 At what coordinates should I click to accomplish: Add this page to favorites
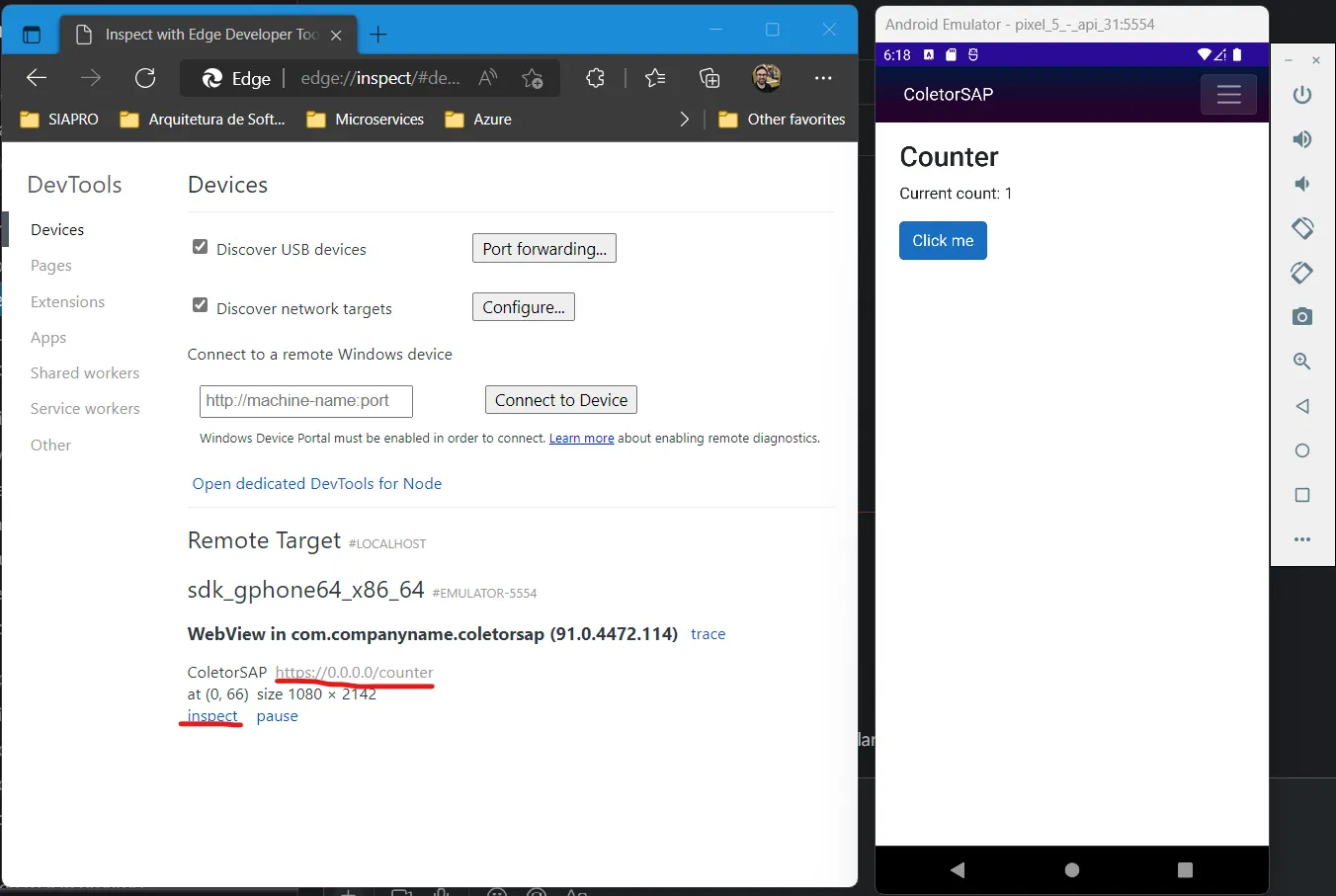(533, 78)
